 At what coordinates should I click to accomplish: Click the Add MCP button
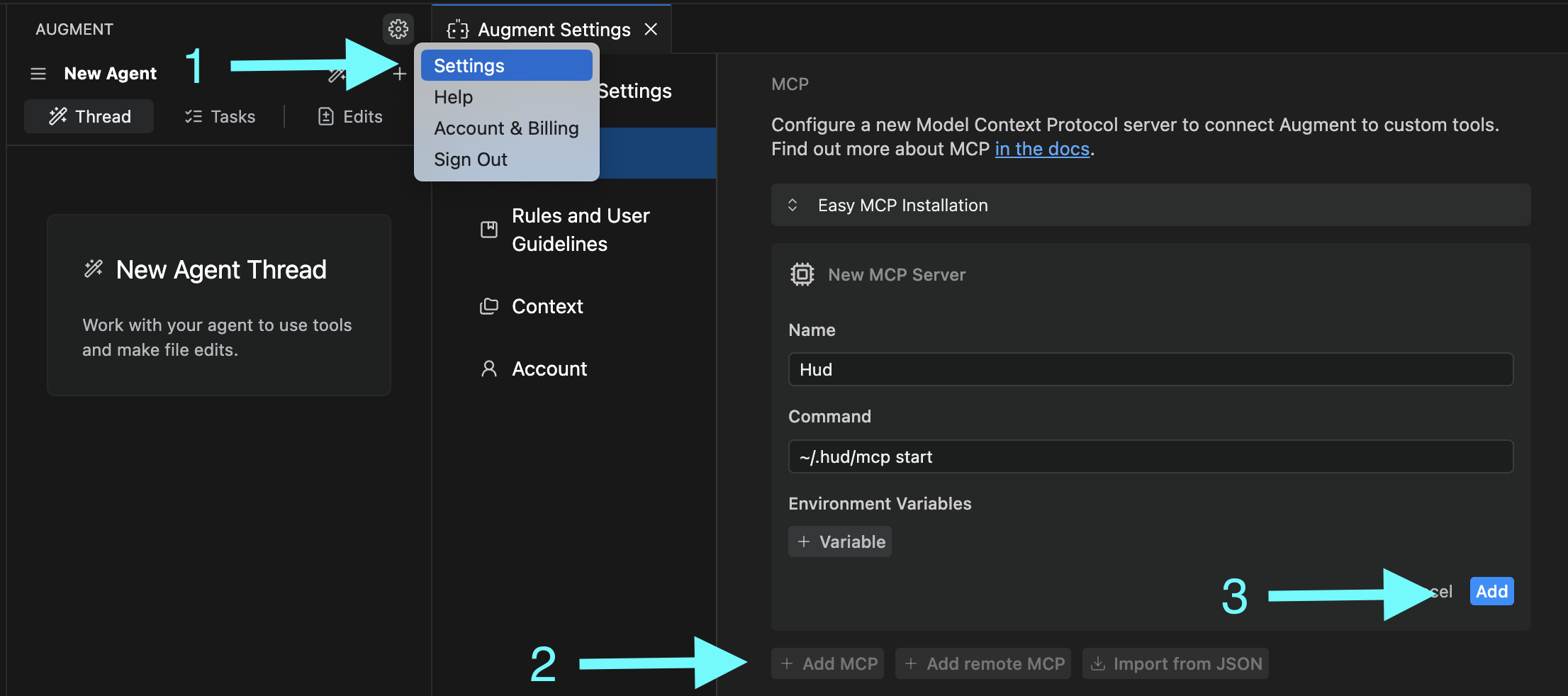point(828,663)
